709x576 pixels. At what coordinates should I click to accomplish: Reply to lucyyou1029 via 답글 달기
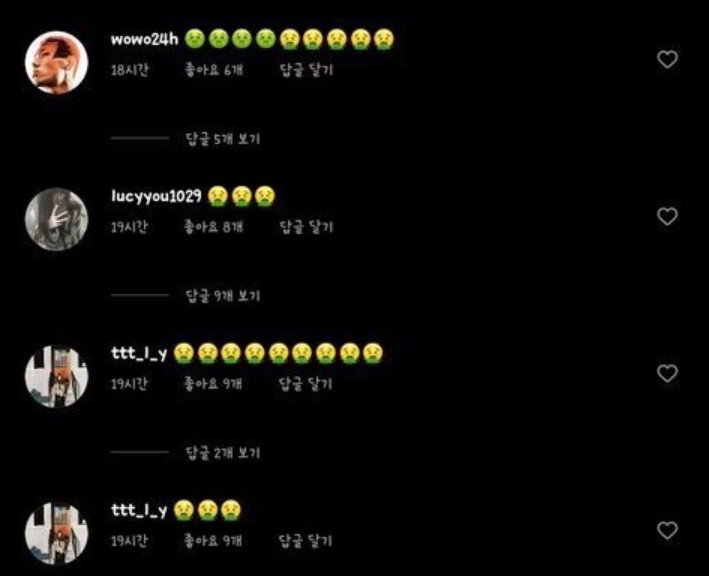(x=306, y=227)
